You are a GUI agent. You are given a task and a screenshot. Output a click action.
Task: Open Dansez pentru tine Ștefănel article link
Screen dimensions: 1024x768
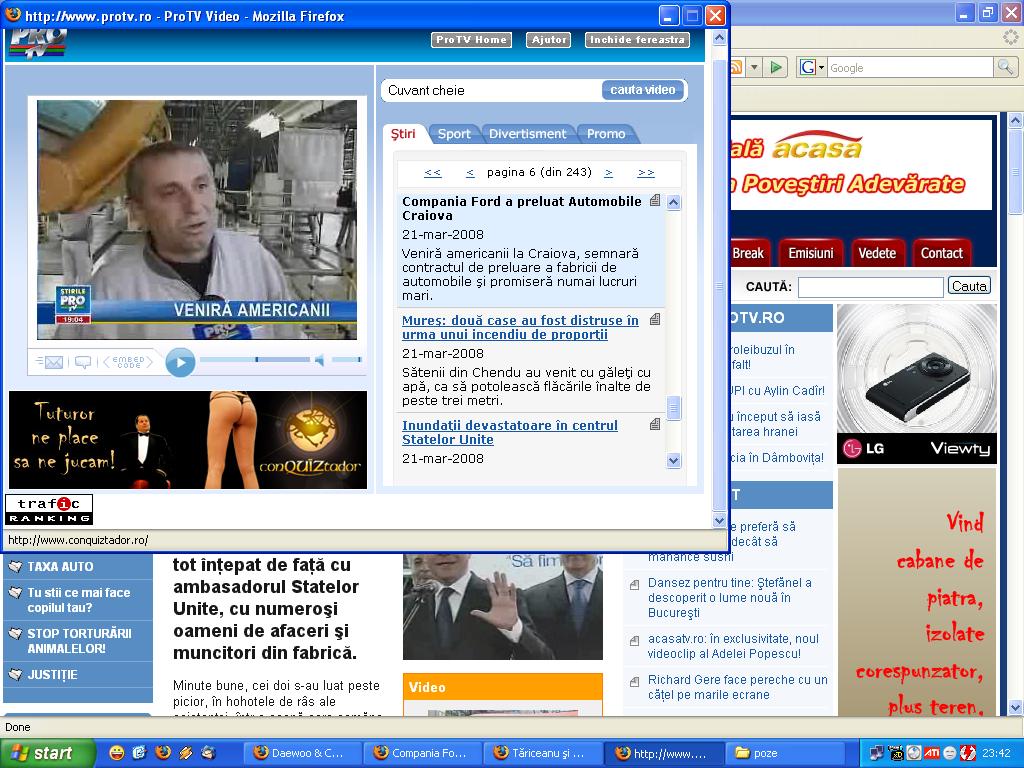pos(729,598)
